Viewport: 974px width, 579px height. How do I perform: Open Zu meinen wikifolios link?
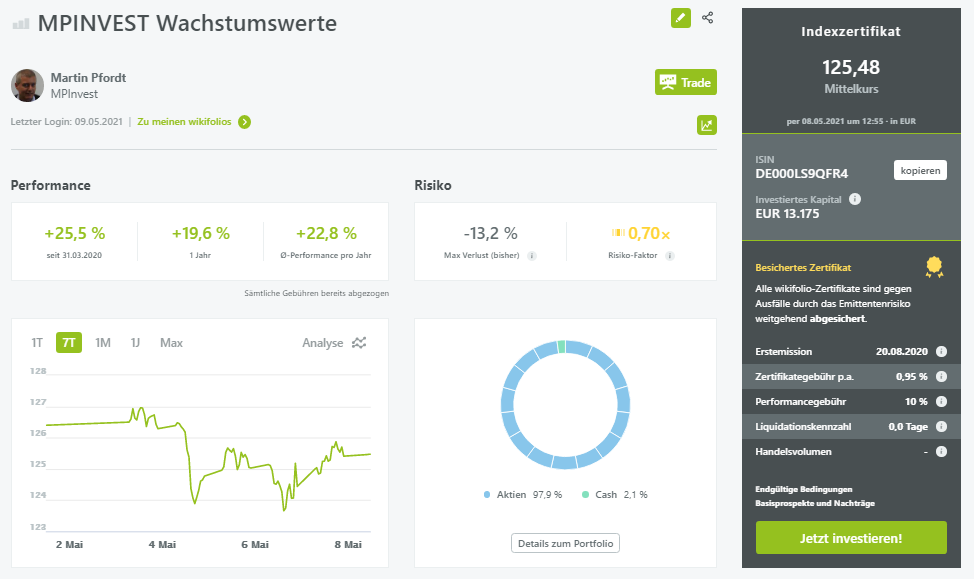pyautogui.click(x=184, y=122)
